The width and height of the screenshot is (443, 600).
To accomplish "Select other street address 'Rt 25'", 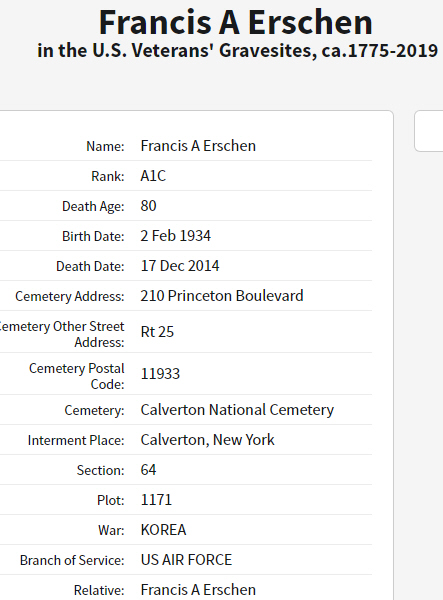I will [x=157, y=332].
